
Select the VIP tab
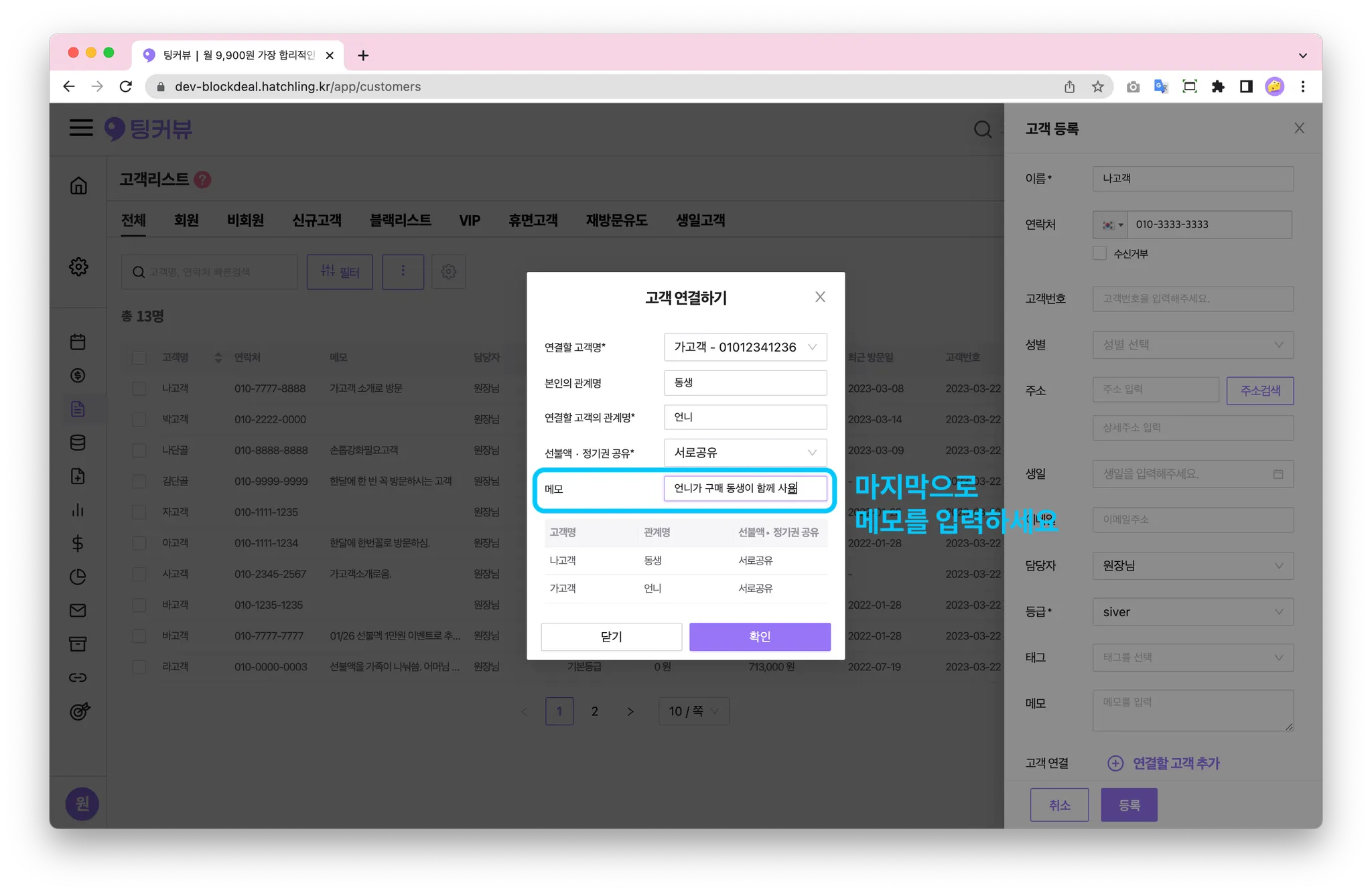pyautogui.click(x=469, y=220)
